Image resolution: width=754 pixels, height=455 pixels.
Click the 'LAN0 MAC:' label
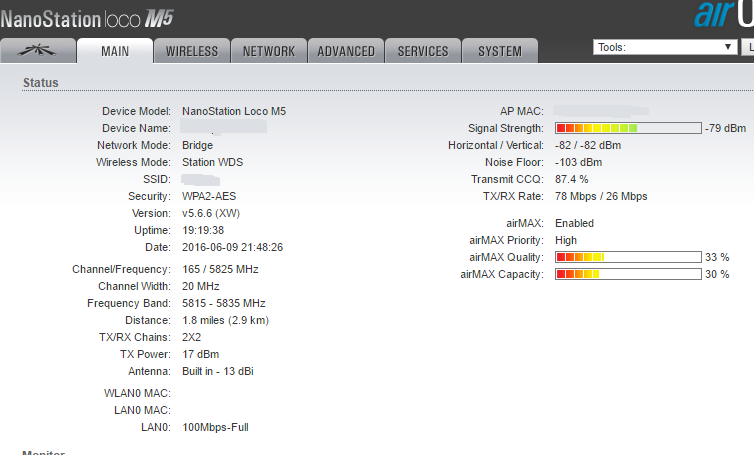pyautogui.click(x=142, y=410)
